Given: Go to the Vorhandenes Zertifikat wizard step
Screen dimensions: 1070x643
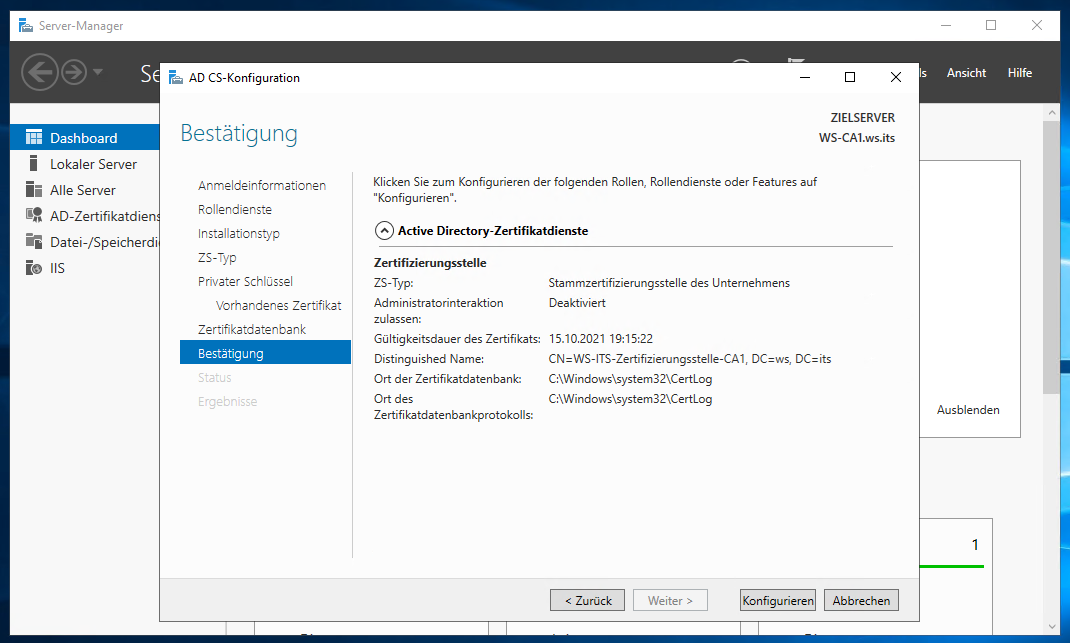Looking at the screenshot, I should point(278,305).
